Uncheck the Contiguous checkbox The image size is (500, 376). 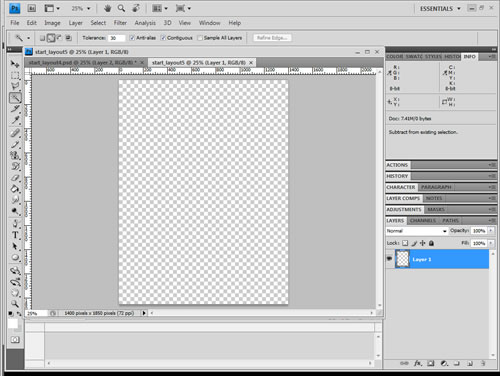163,38
